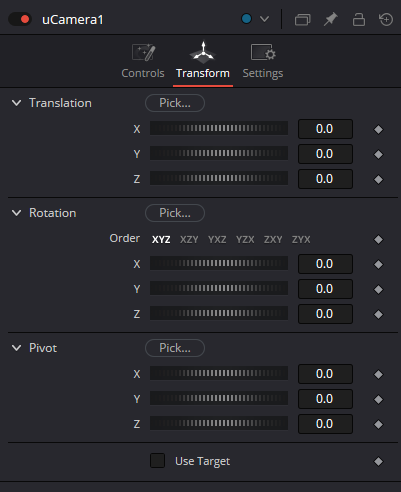The height and width of the screenshot is (492, 401).
Task: Select XZY rotation order
Action: [189, 239]
